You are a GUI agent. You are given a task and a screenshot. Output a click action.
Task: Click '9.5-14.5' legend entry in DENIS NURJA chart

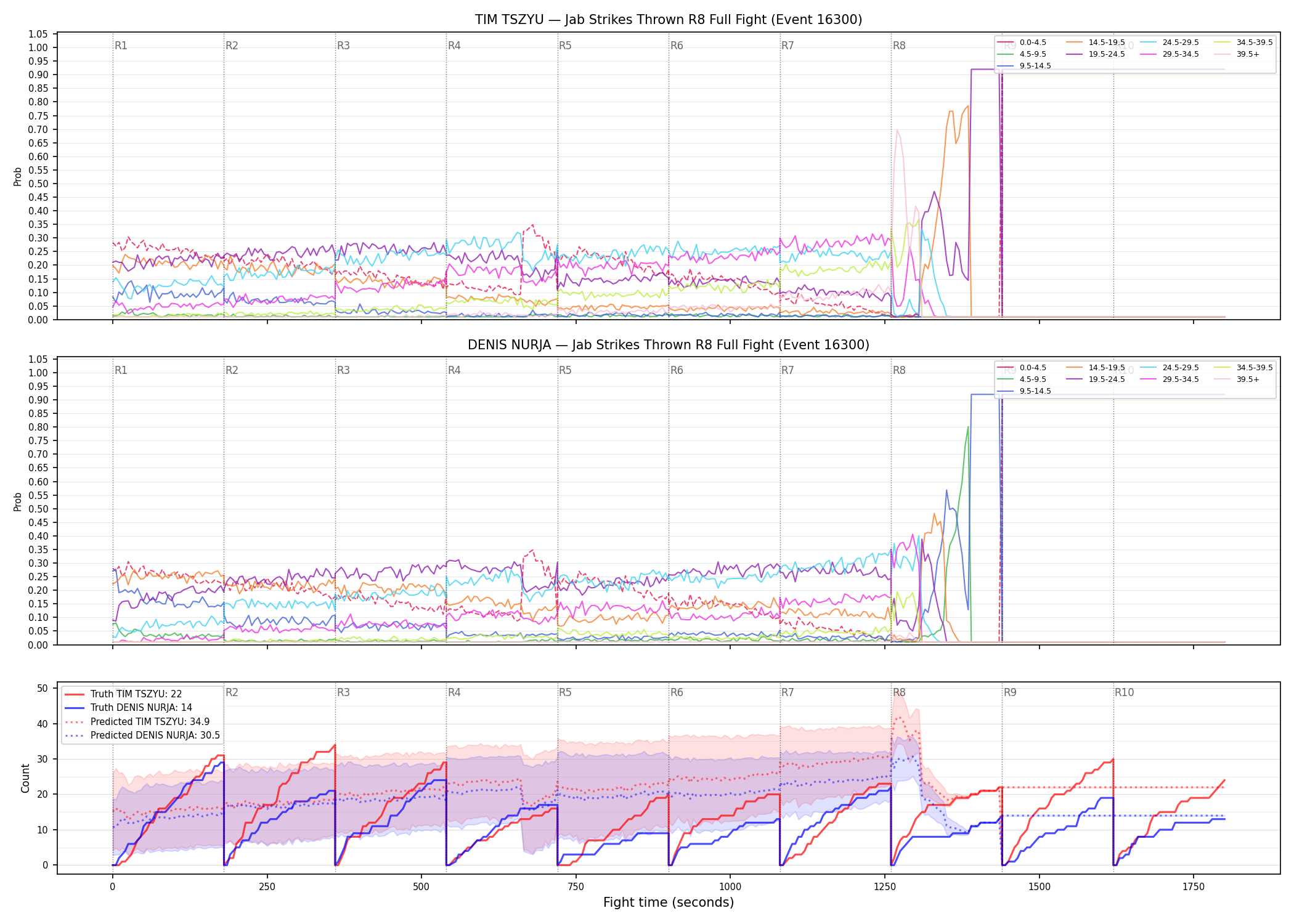1024,391
